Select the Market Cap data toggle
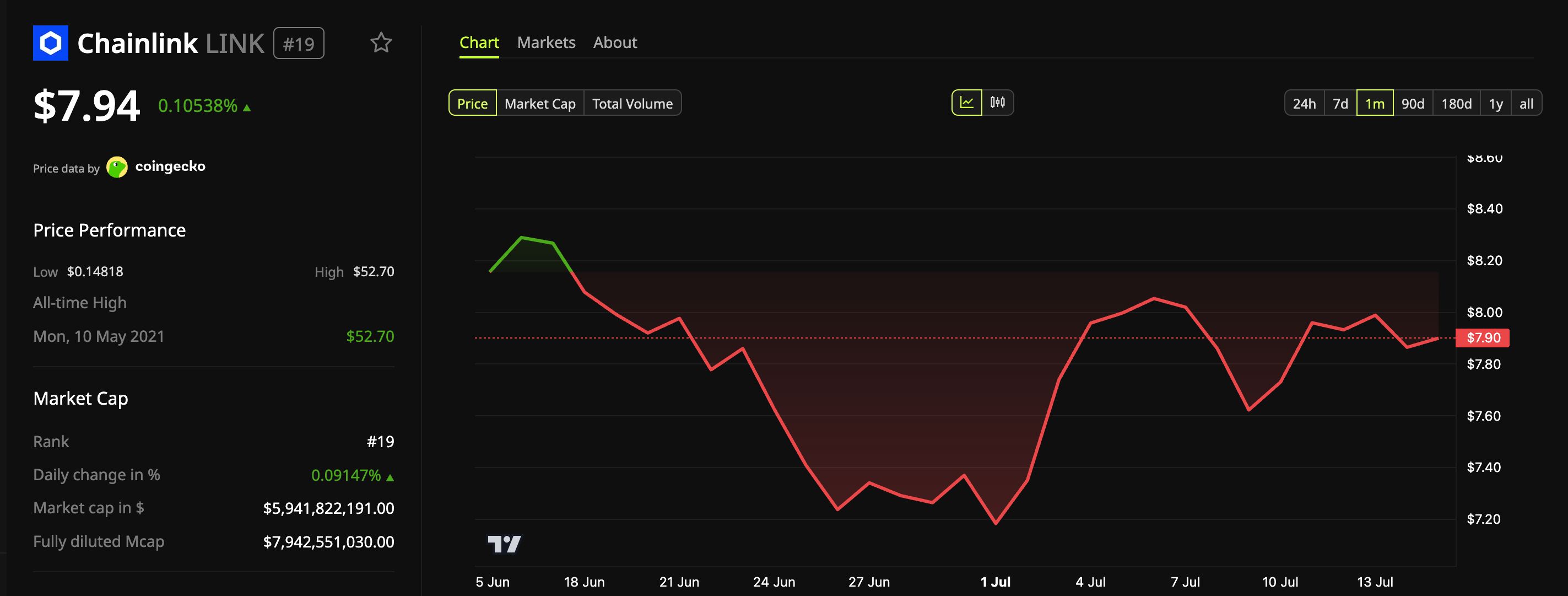The width and height of the screenshot is (1568, 596). tap(540, 104)
